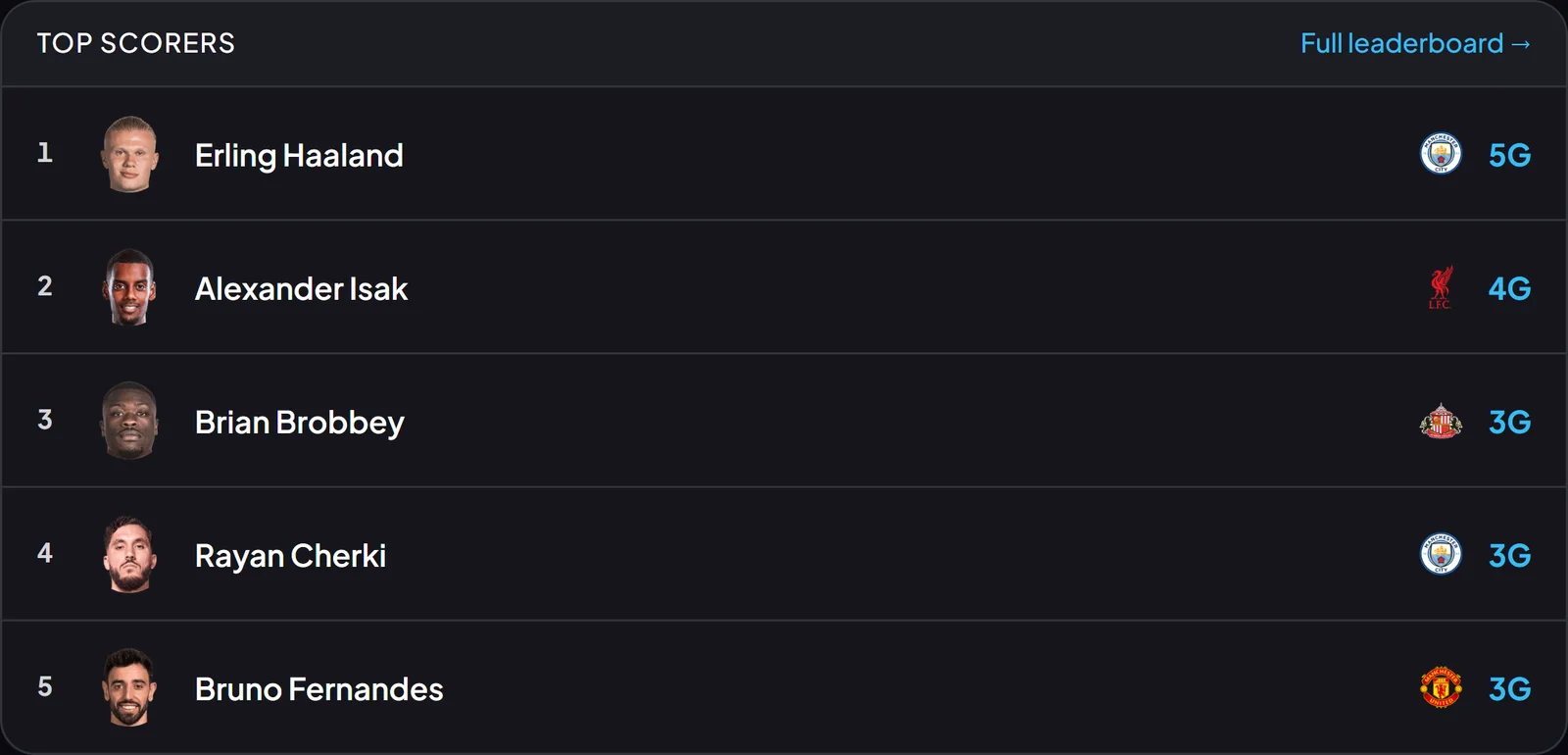Viewport: 1568px width, 755px height.
Task: Click Manchester City crest beside Rayan Cherki
Action: tap(1441, 554)
